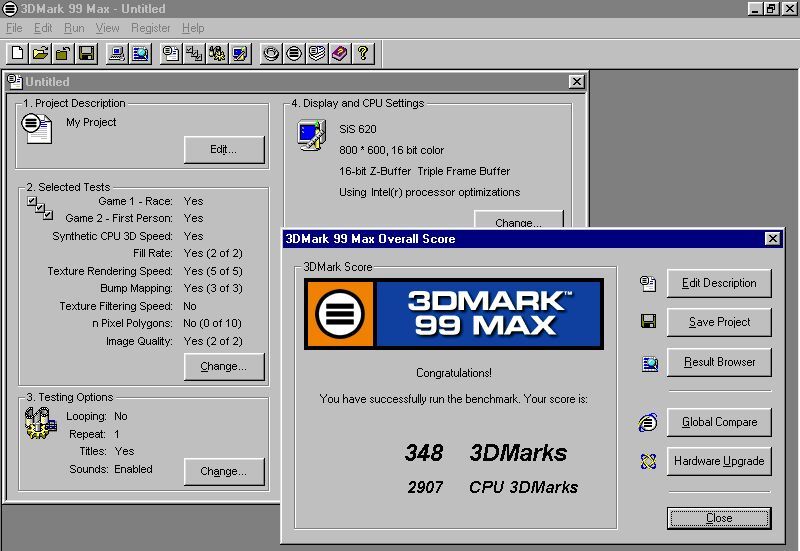Image resolution: width=800 pixels, height=551 pixels.
Task: Click the icon beside Result Browser
Action: [649, 363]
